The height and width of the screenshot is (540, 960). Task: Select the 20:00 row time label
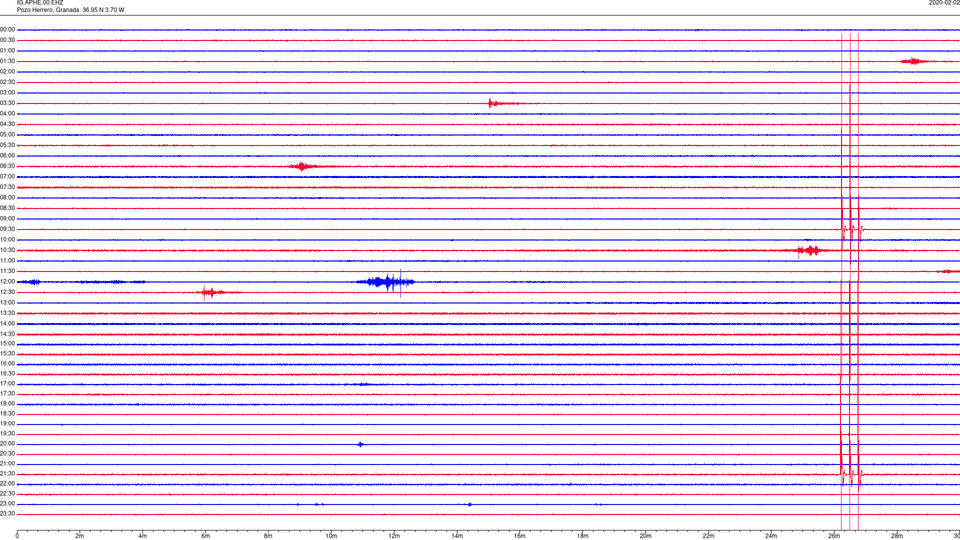(7, 444)
